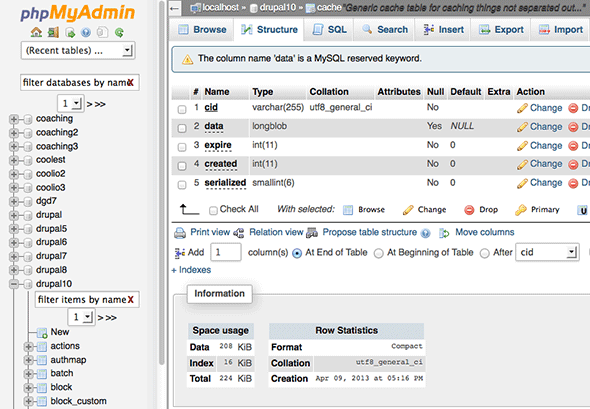Click the Relation view icon
This screenshot has height=409, width=590.
pos(239,233)
